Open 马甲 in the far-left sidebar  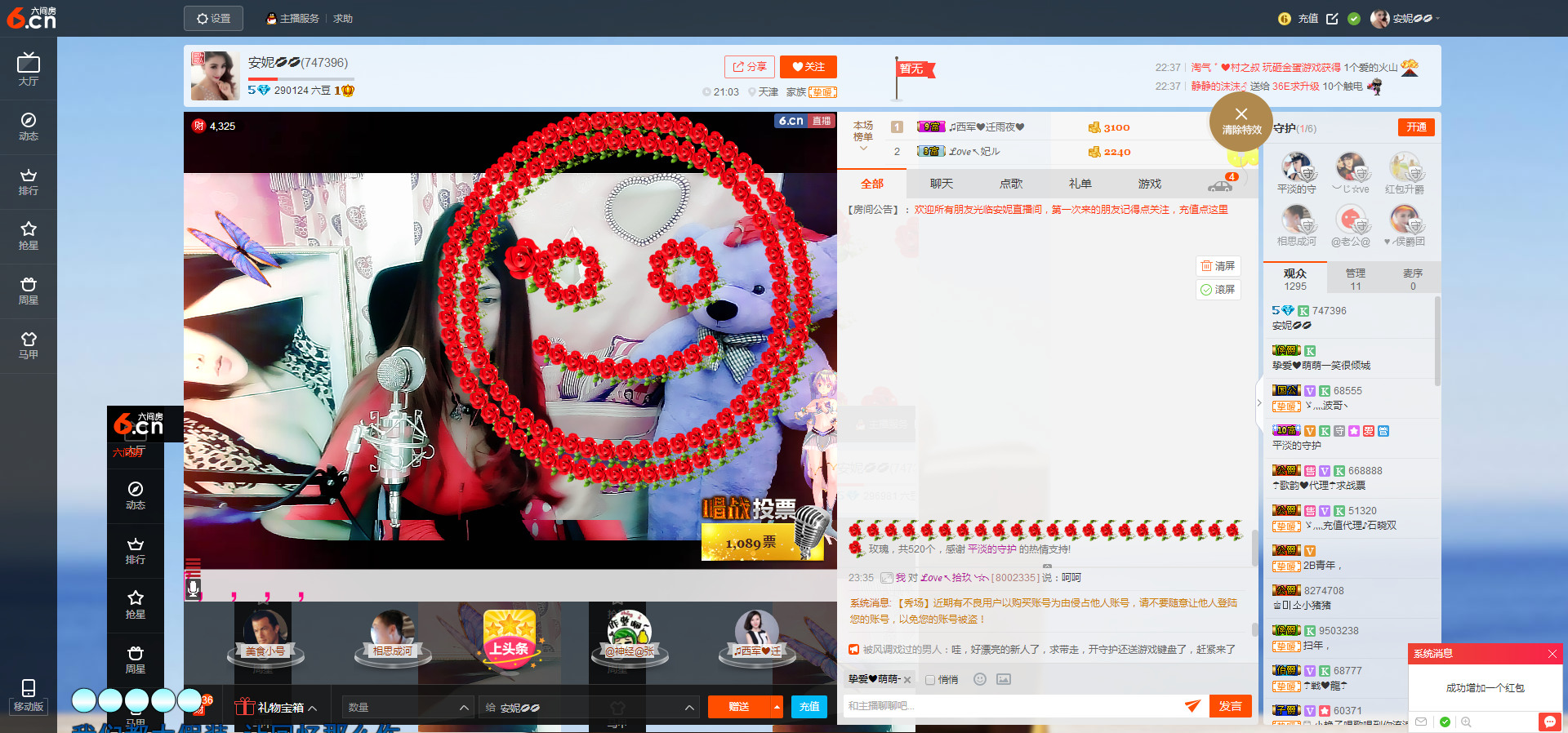pos(29,345)
